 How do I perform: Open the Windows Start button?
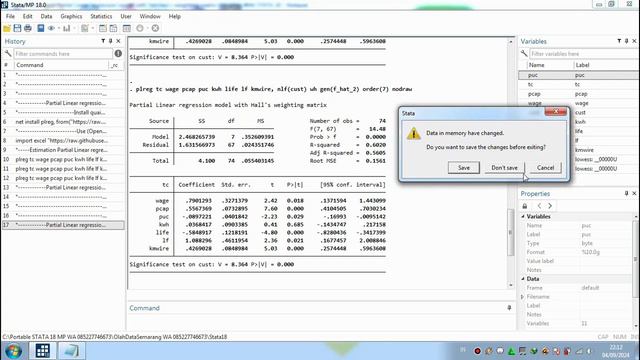(x=13, y=351)
